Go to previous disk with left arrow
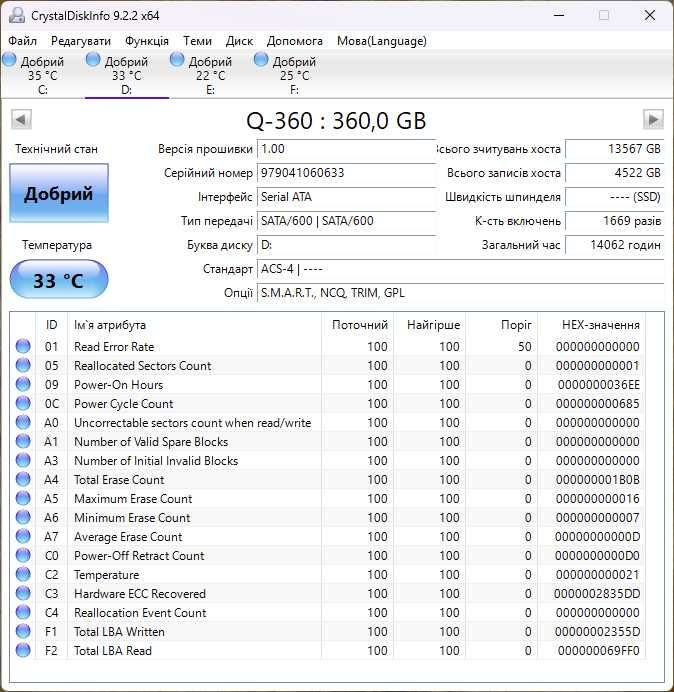674x692 pixels. (21, 119)
